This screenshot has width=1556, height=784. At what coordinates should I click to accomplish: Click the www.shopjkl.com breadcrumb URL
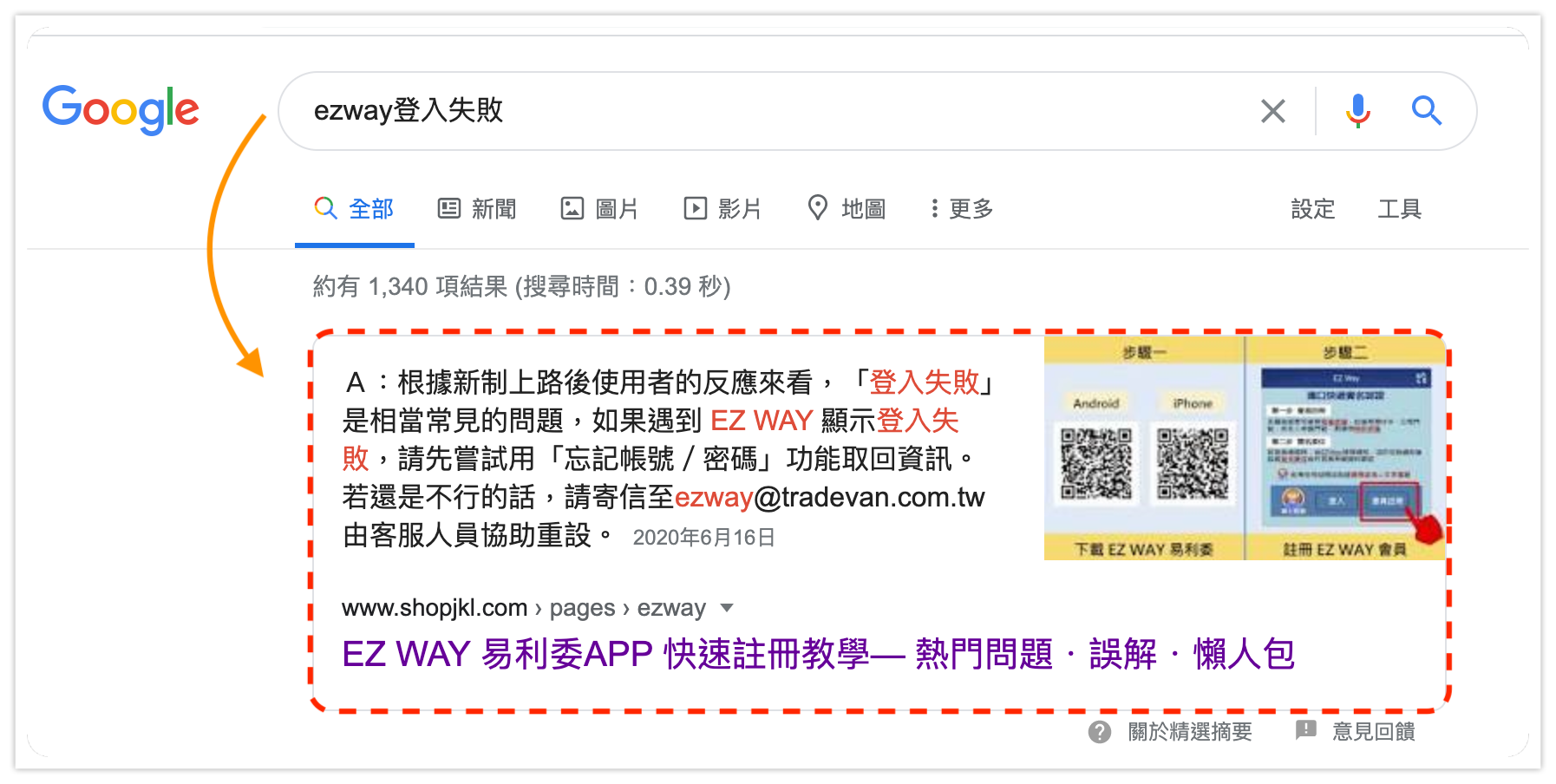click(x=524, y=608)
